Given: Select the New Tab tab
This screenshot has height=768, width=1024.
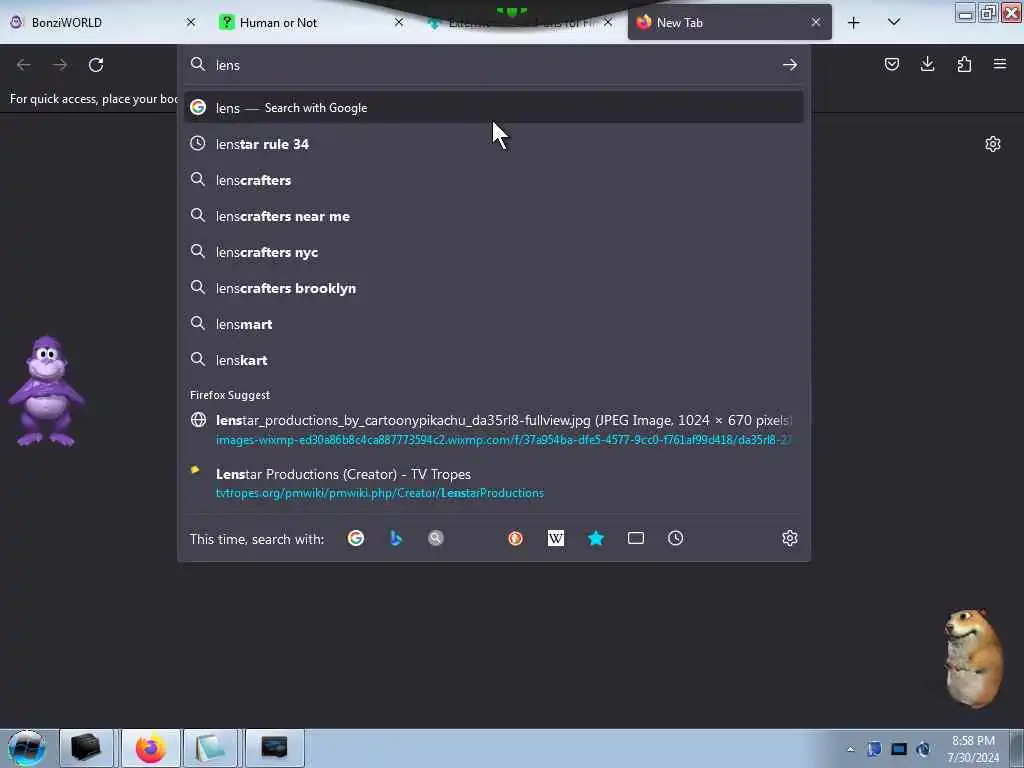Looking at the screenshot, I should coord(729,23).
